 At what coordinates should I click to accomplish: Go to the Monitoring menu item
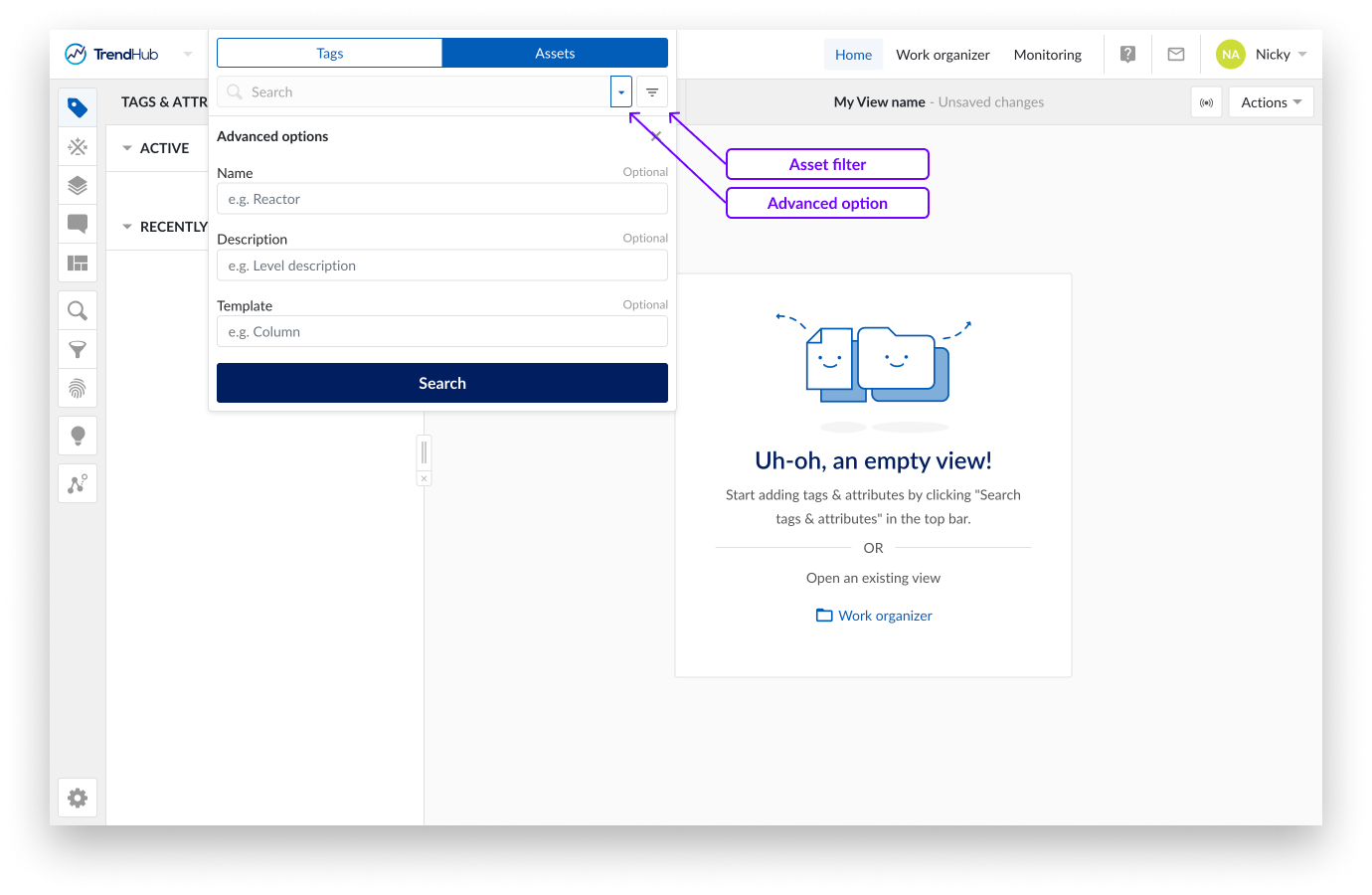coord(1047,55)
